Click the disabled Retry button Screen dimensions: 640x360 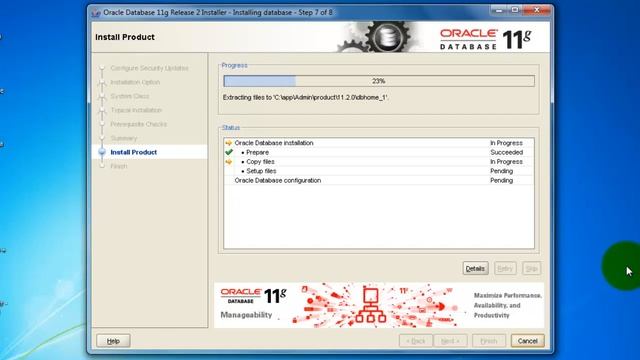(x=505, y=268)
